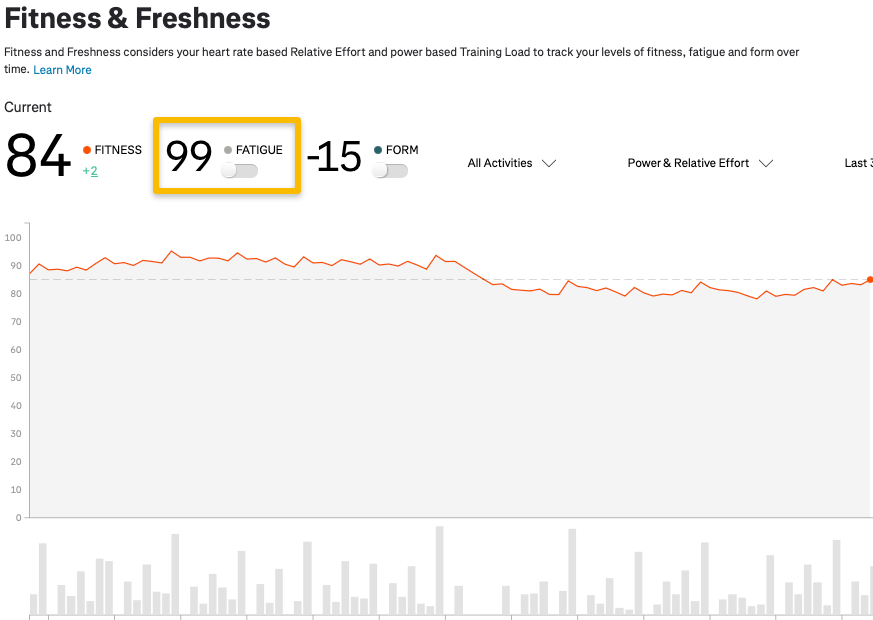Toggle the Fatigue switch on
Screen dimensions: 873x620
click(x=240, y=171)
